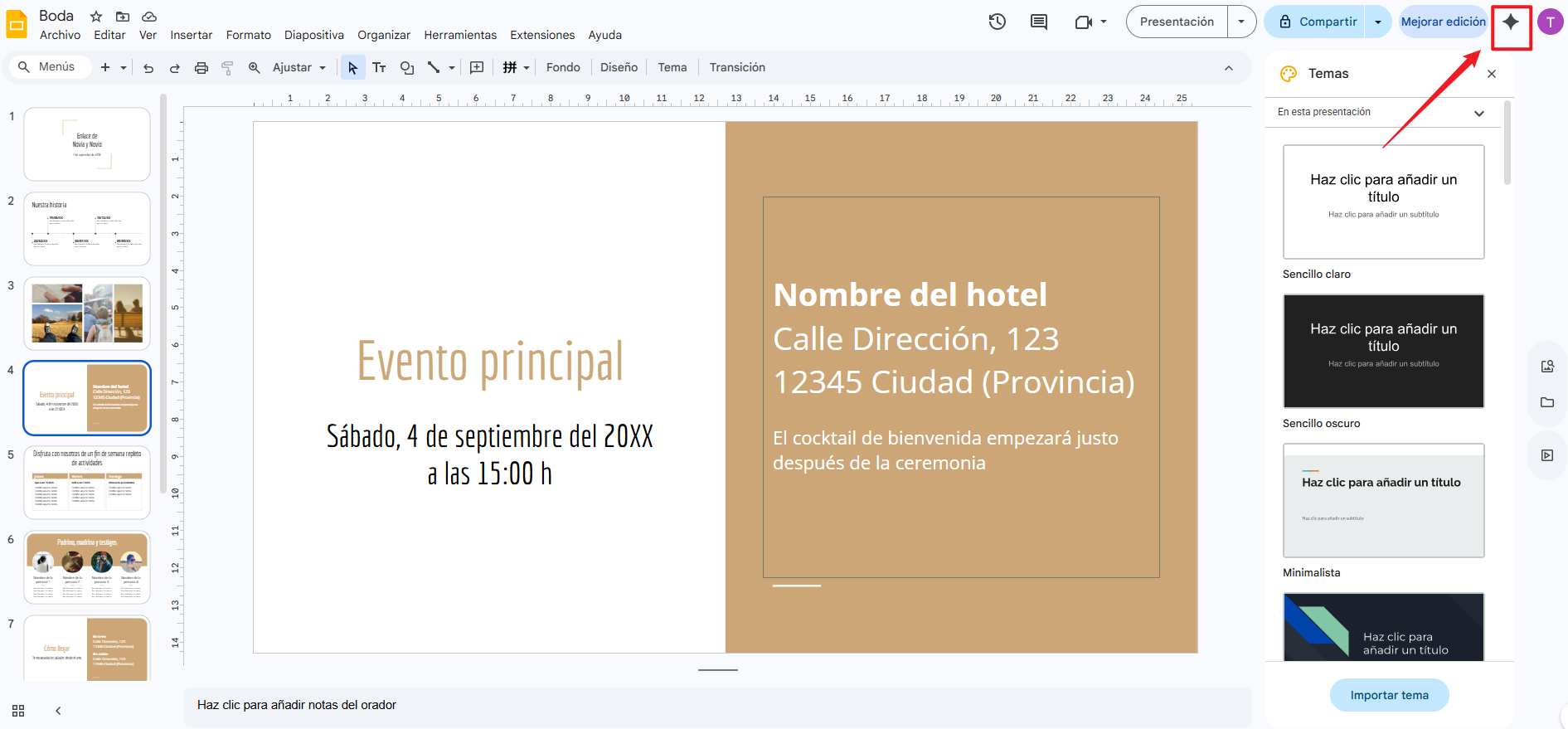Print the presentation
Image resolution: width=1568 pixels, height=729 pixels.
201,68
